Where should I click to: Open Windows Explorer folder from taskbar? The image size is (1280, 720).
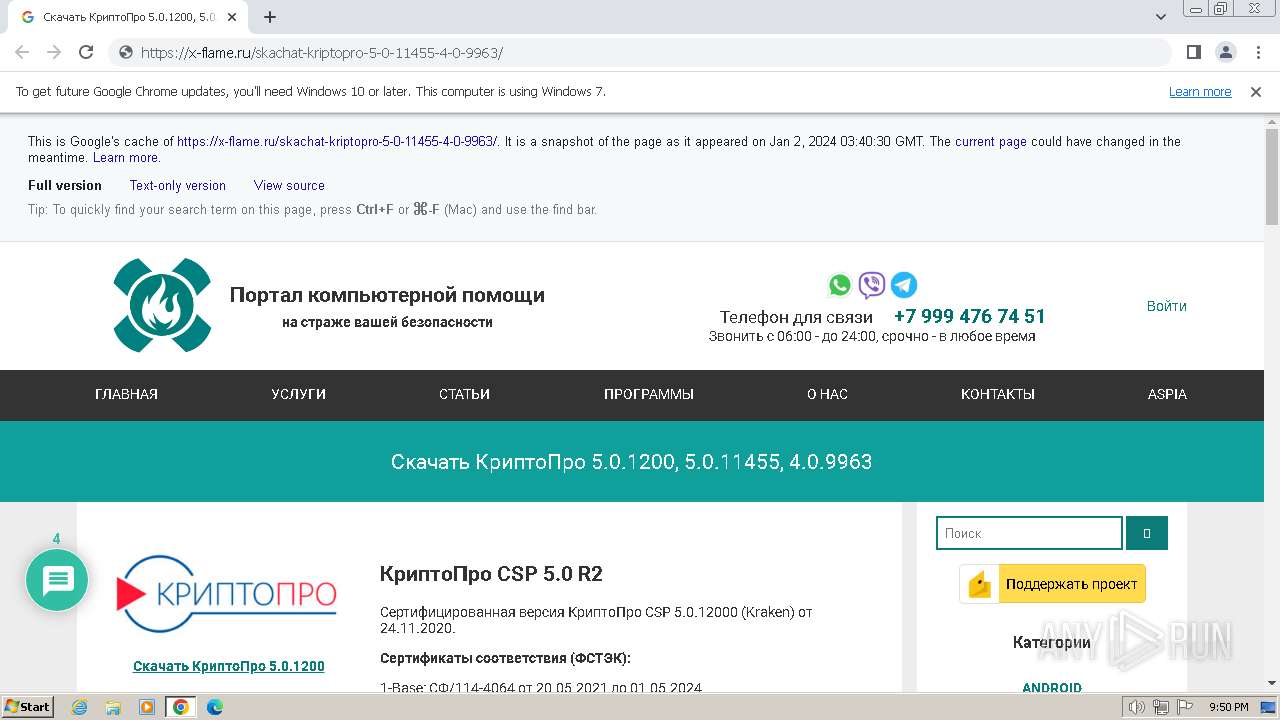point(113,707)
